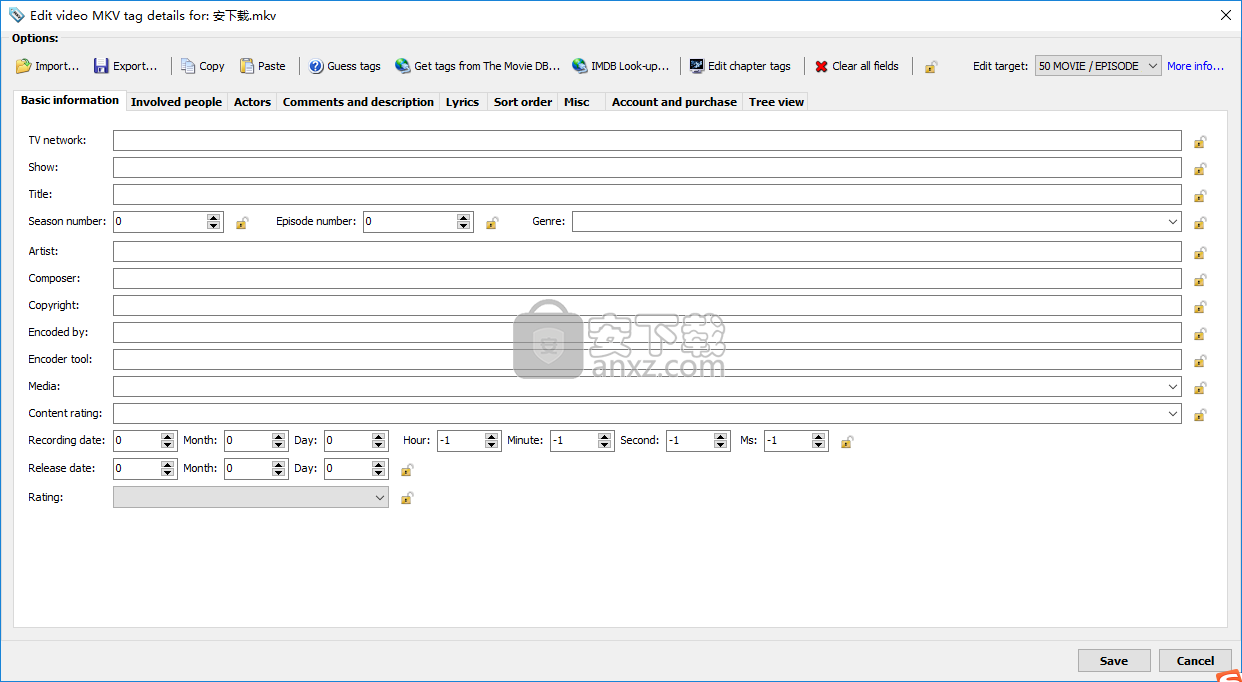The width and height of the screenshot is (1242, 682).
Task: Click into the TV network field
Action: 647,140
